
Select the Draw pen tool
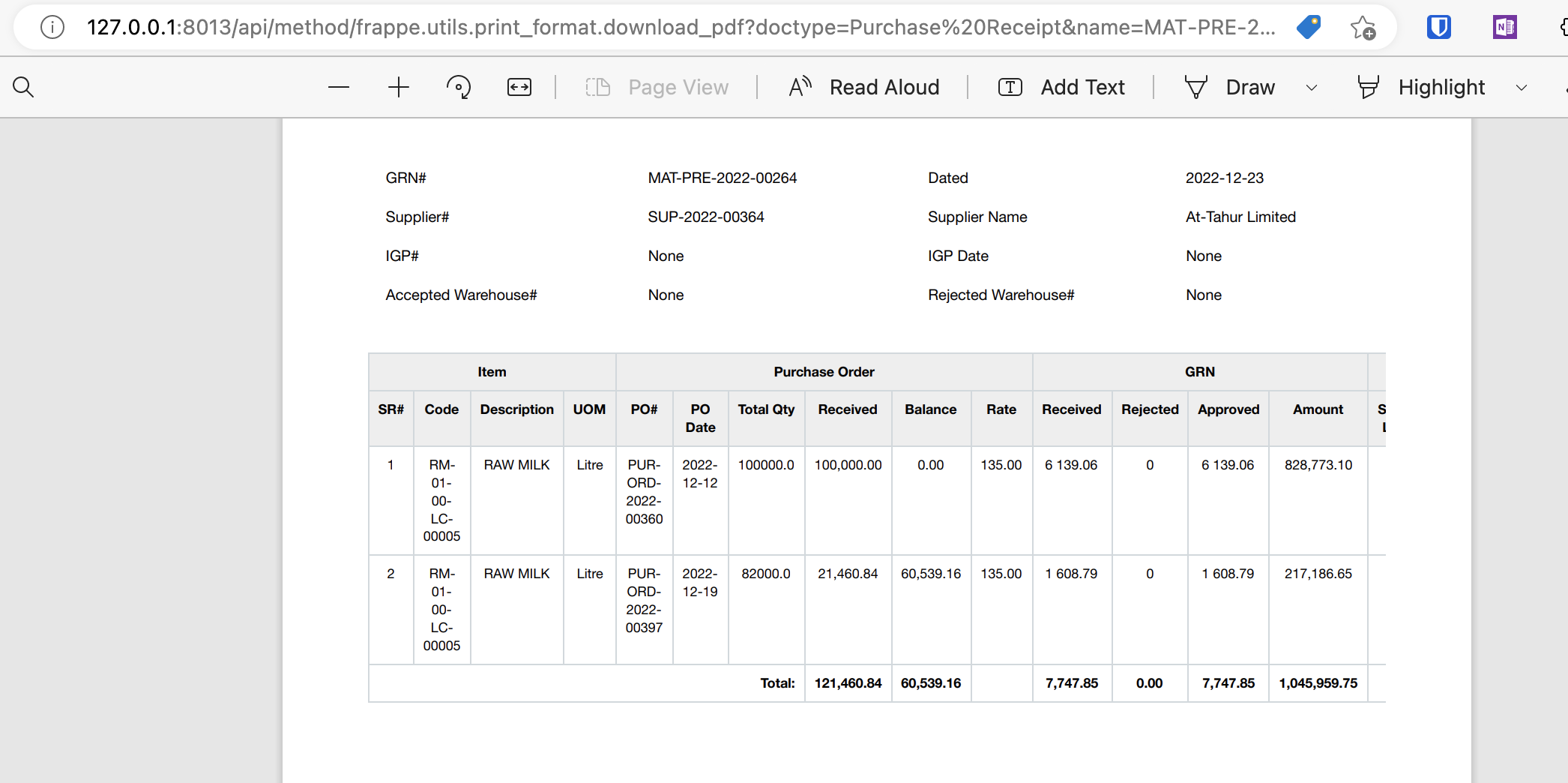pyautogui.click(x=1230, y=87)
